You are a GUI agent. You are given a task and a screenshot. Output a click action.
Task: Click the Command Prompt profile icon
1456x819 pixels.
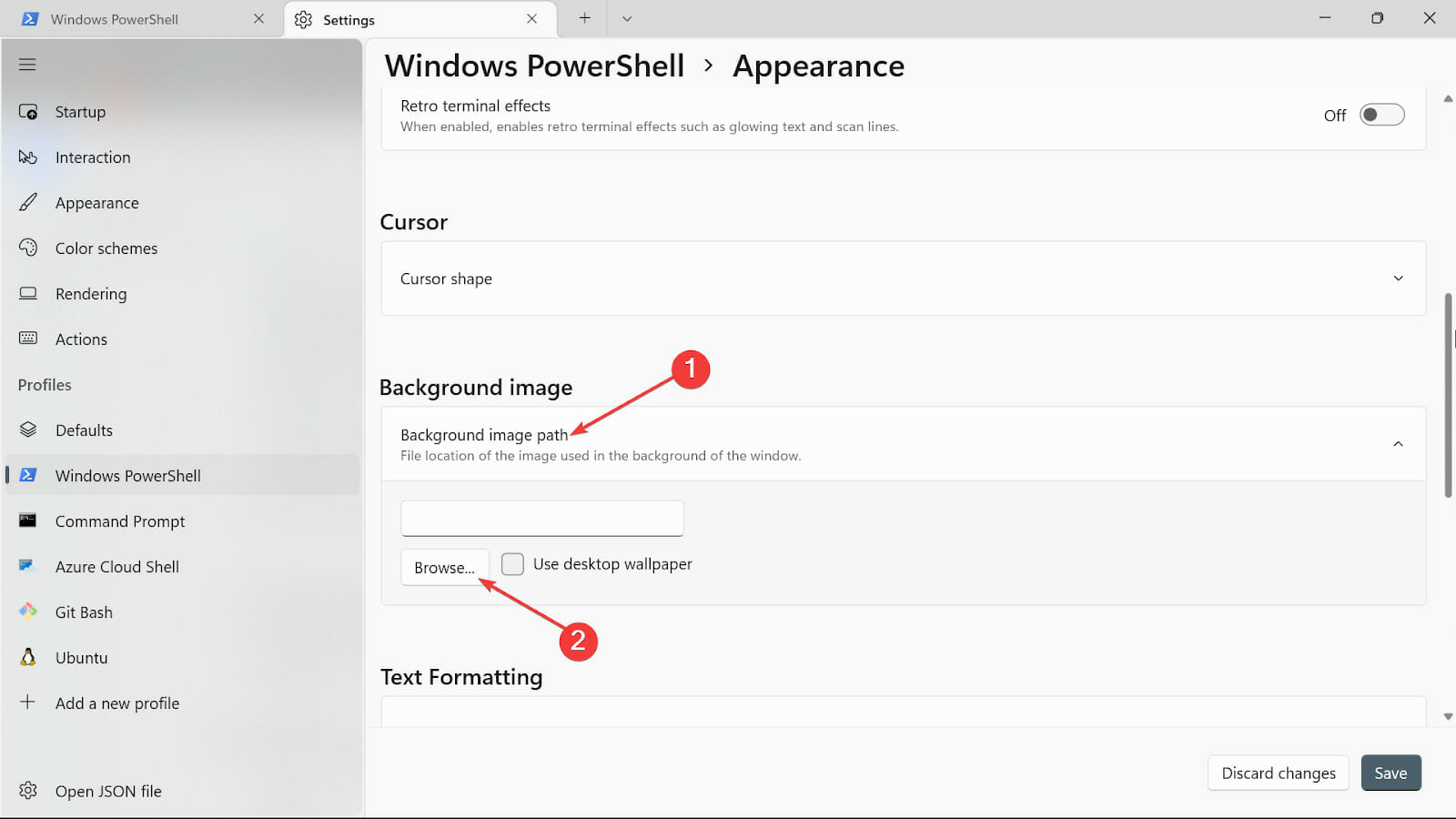[28, 521]
